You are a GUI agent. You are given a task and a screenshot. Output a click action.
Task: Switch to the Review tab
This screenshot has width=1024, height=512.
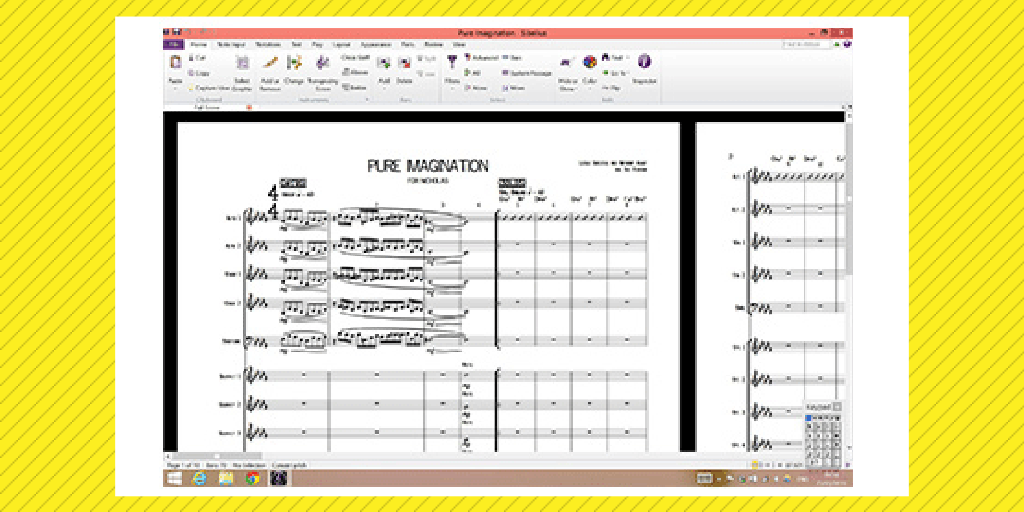point(434,44)
